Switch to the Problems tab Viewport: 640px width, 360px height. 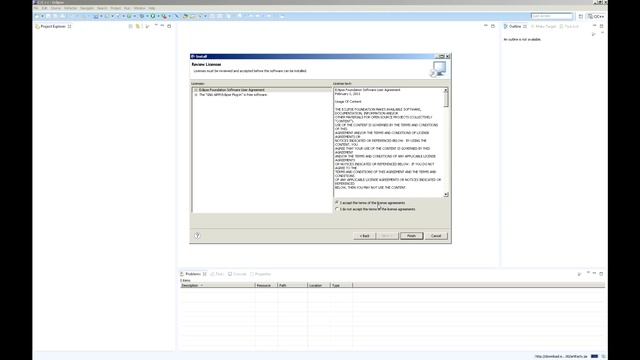click(193, 274)
